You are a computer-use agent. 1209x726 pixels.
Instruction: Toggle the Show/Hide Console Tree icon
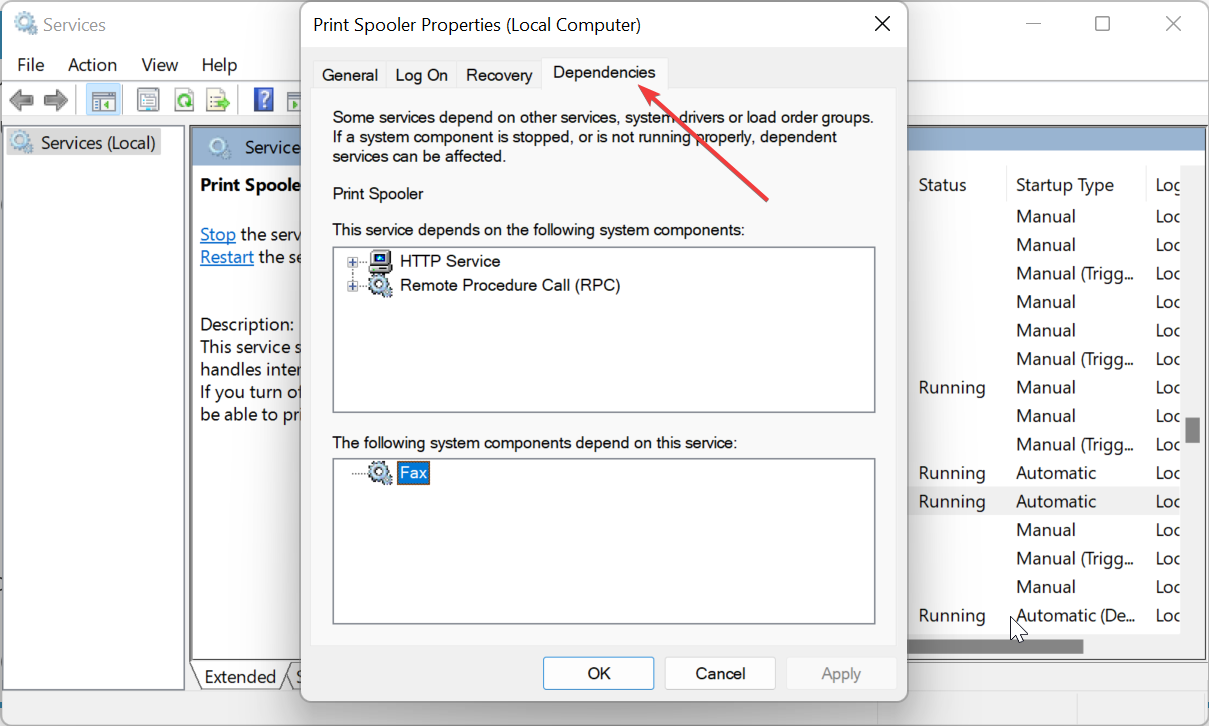coord(103,100)
